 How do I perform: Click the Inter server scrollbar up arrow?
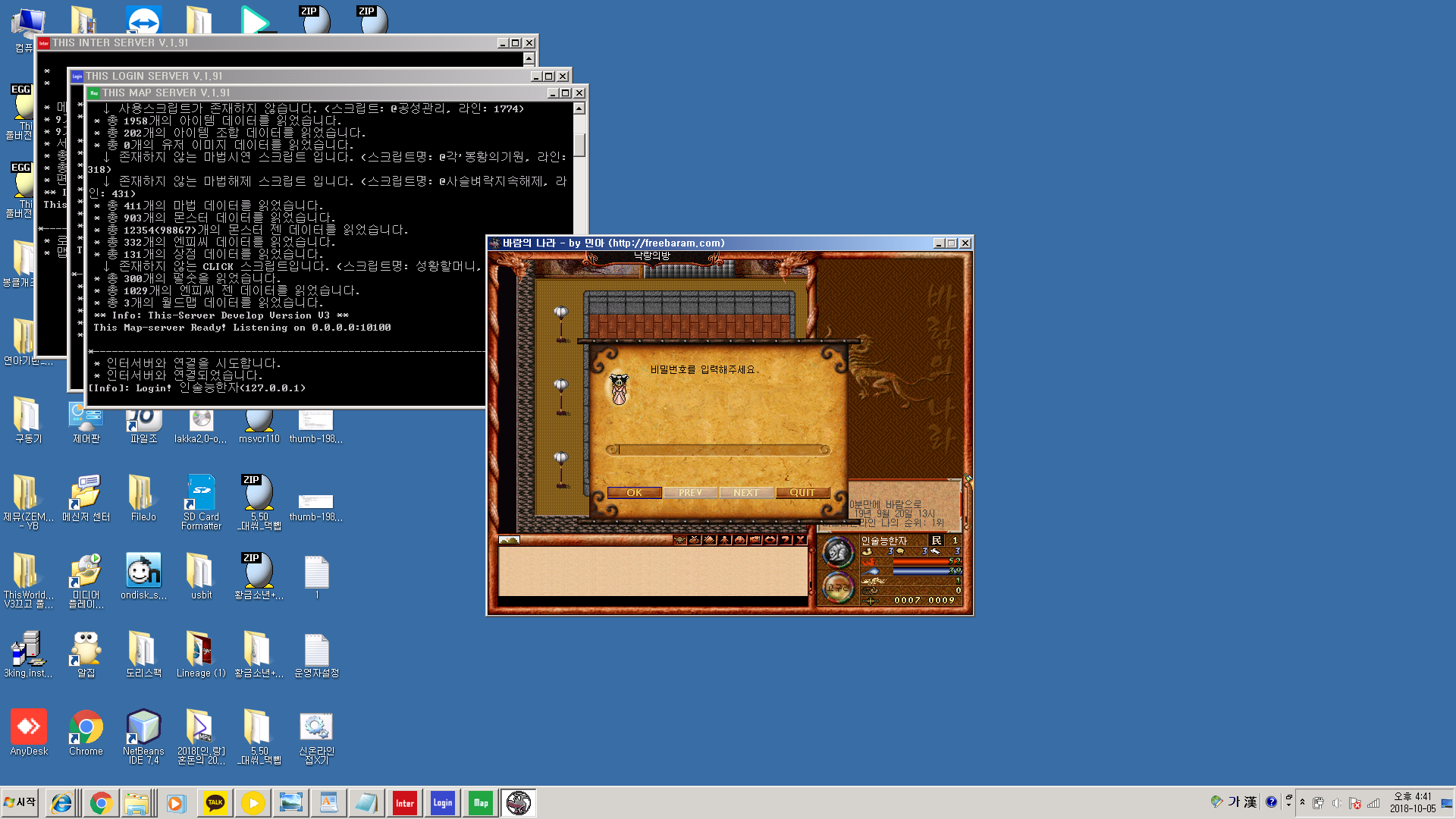pos(529,58)
